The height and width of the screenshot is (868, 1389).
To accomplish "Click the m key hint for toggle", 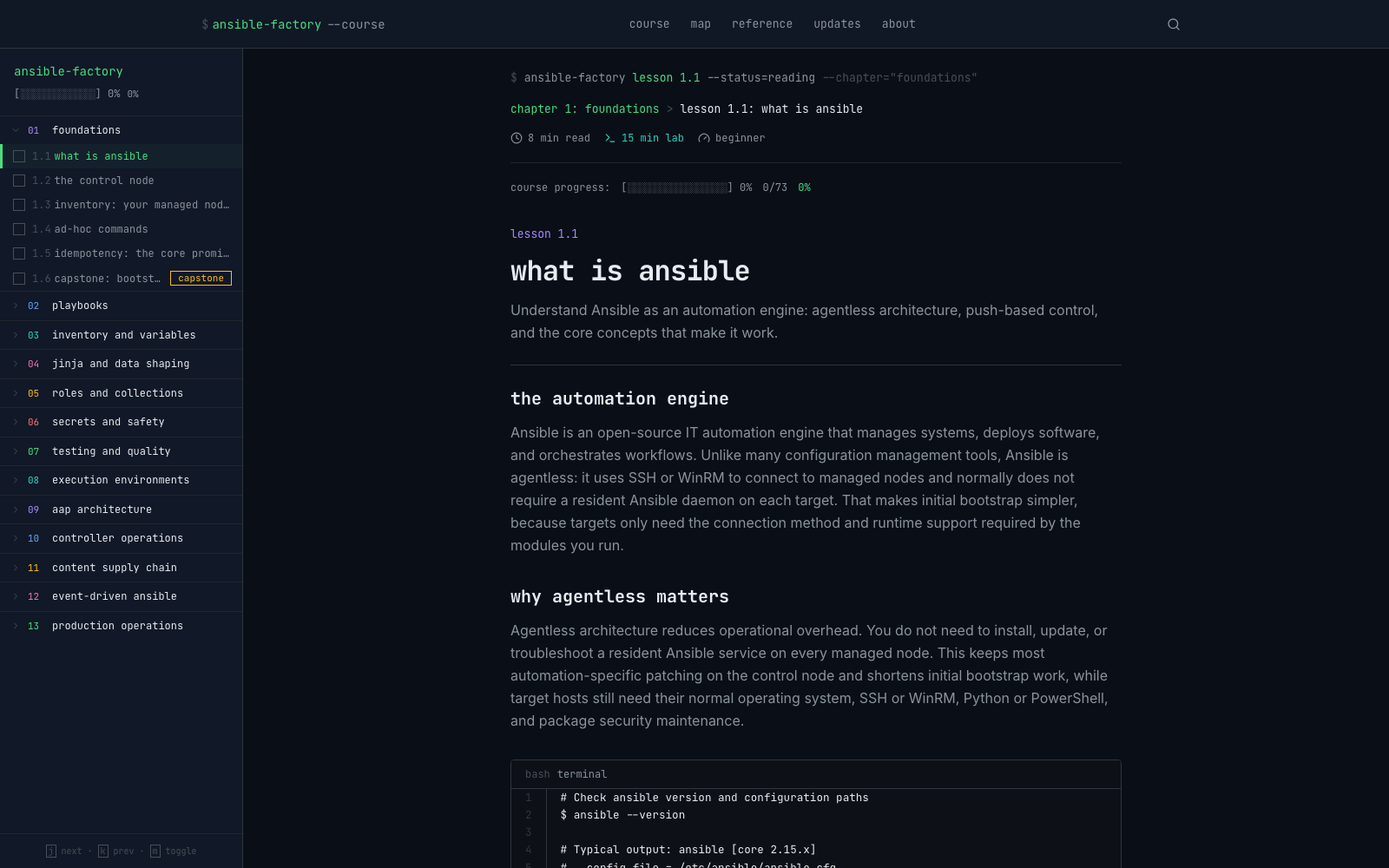I will click(x=155, y=851).
